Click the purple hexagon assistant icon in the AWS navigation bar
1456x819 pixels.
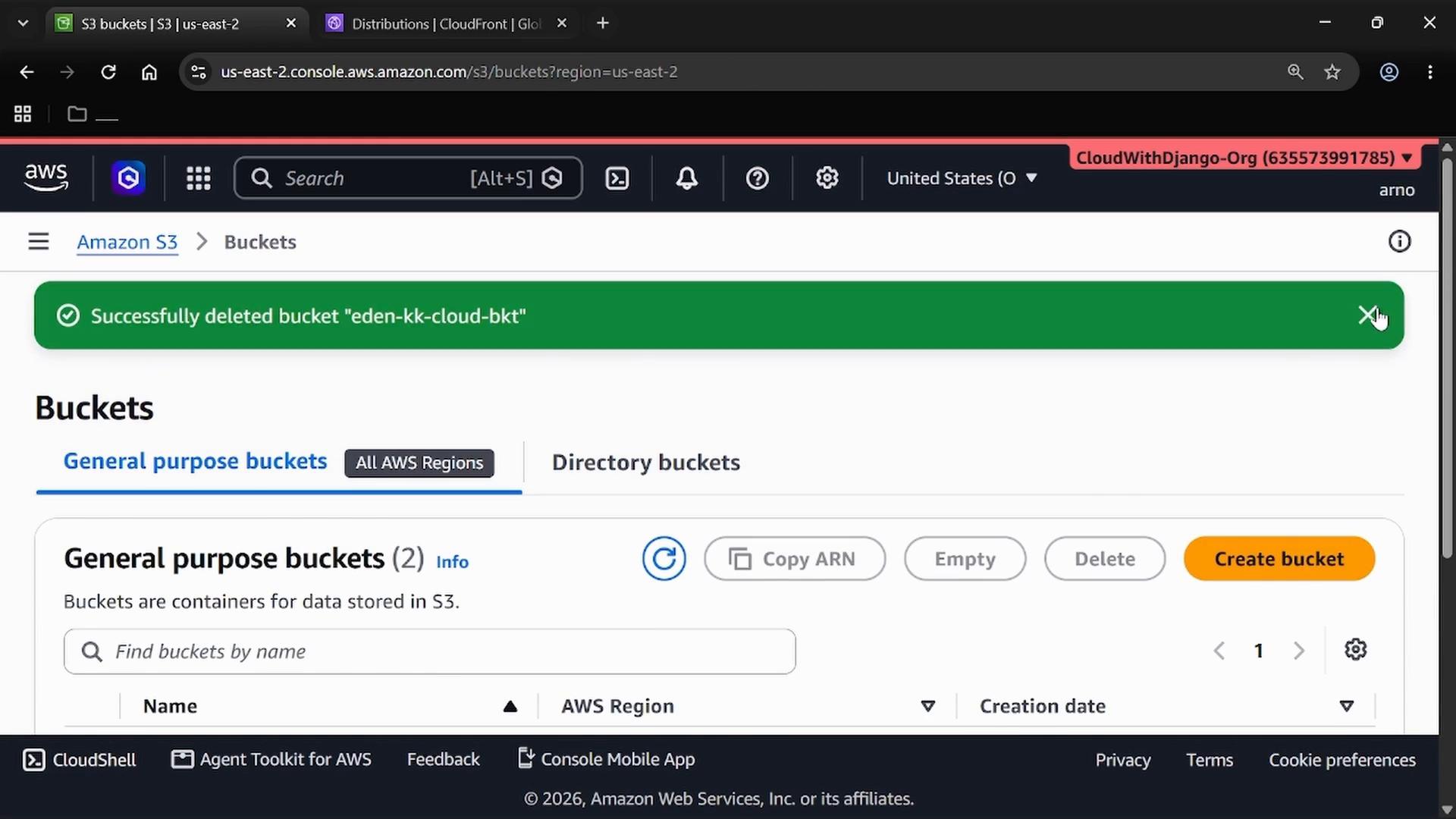pos(128,178)
